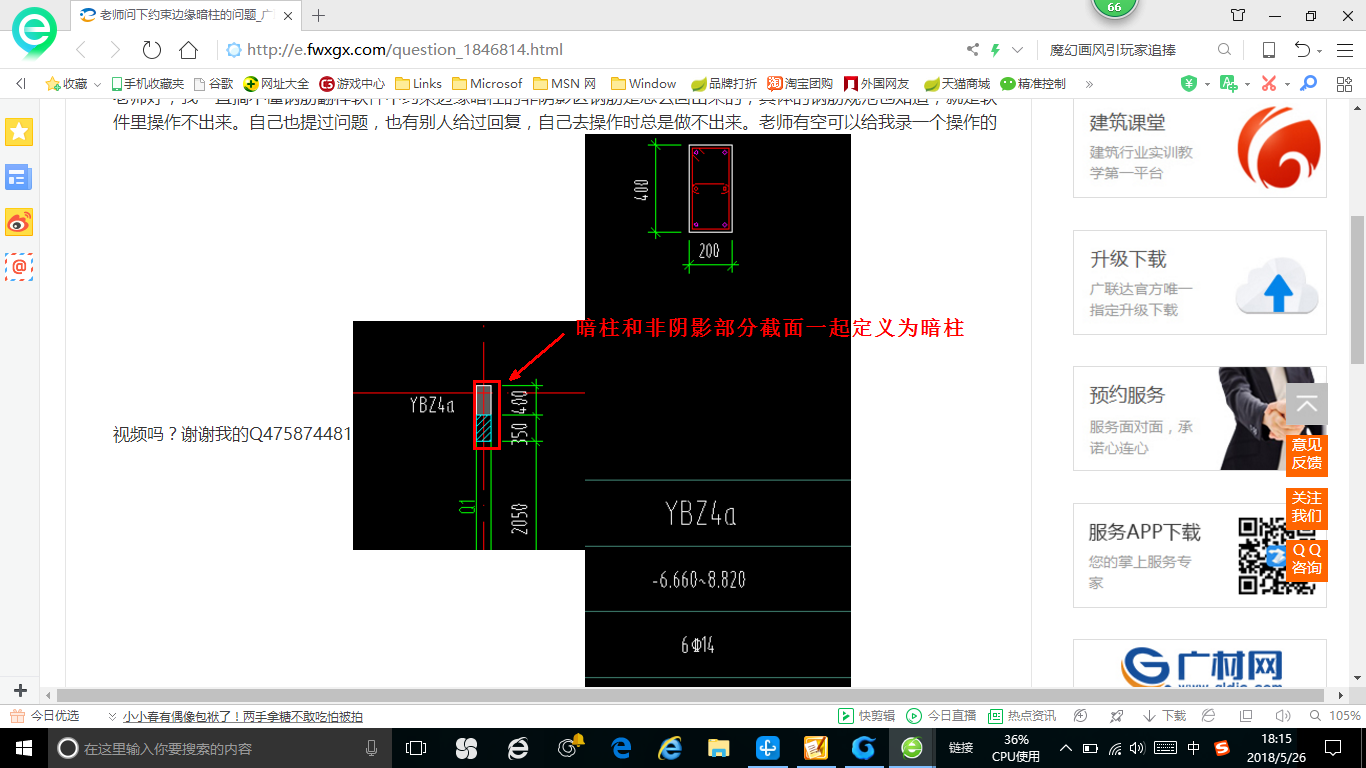Open the Links bookmark folder
Viewport: 1366px width, 768px height.
(x=418, y=84)
